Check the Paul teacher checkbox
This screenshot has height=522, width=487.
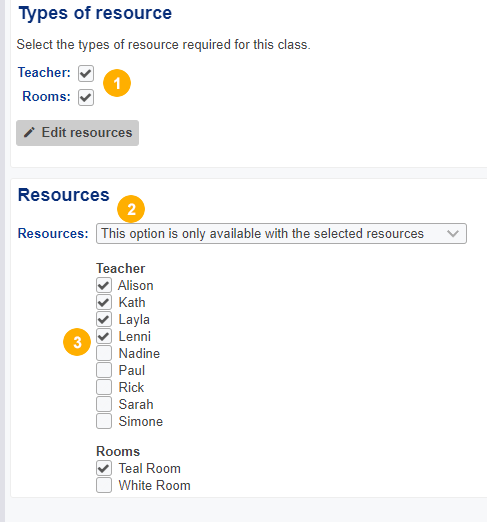(104, 370)
